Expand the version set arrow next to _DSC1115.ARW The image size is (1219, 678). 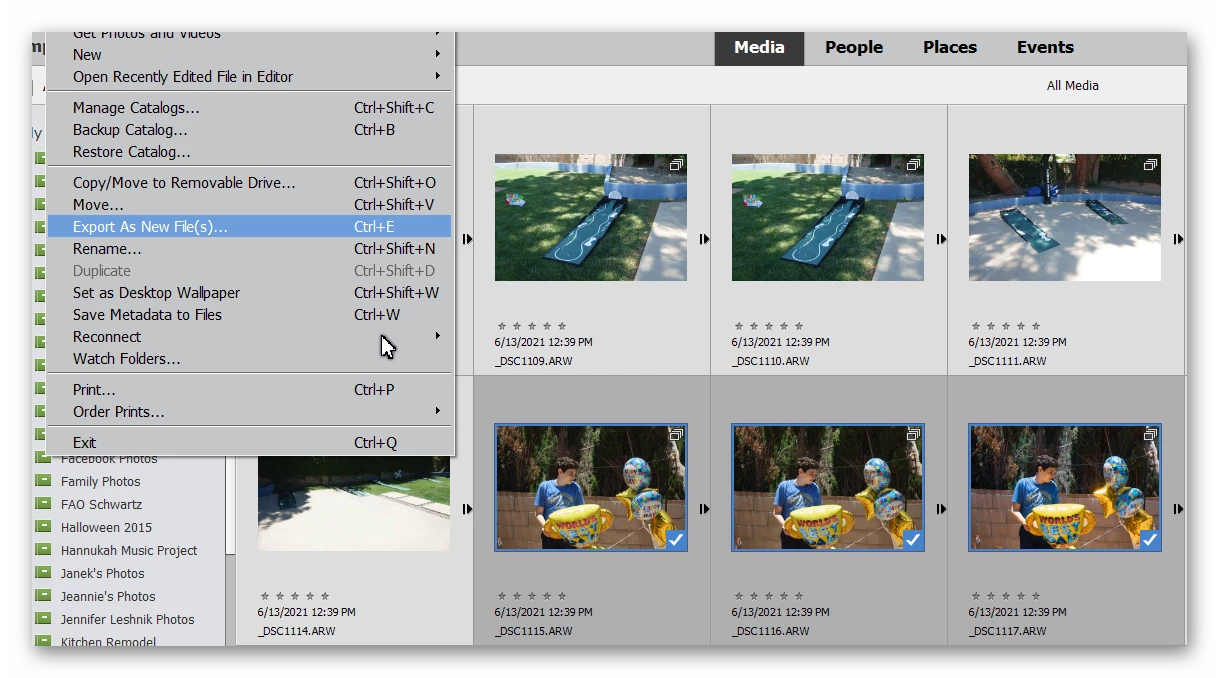(704, 509)
